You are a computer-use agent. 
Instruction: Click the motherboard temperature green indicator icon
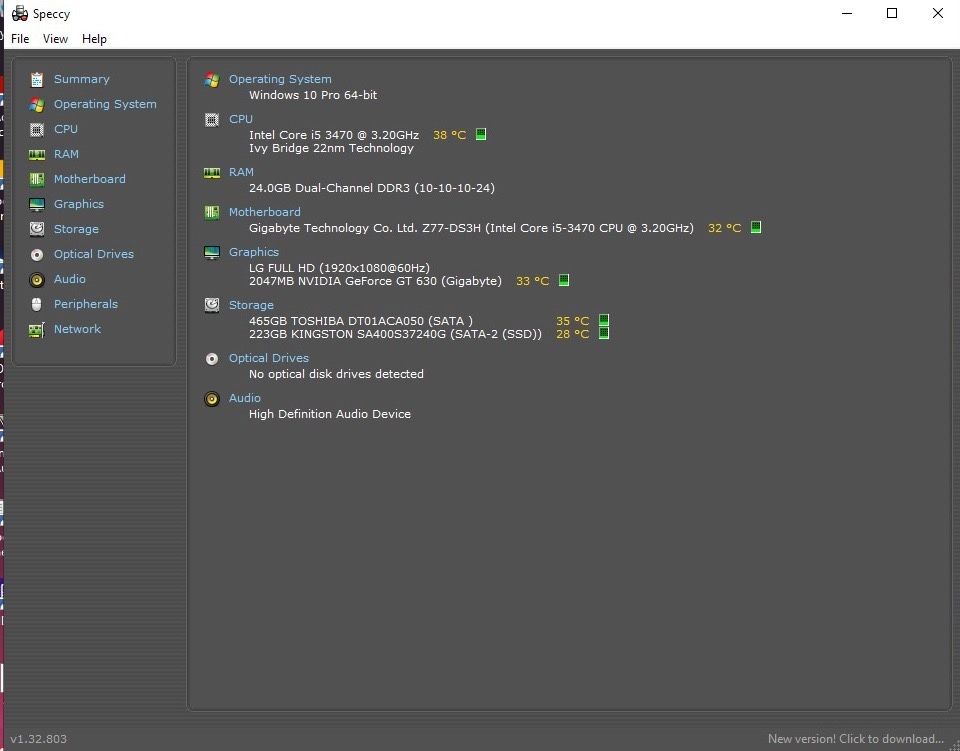pos(756,227)
